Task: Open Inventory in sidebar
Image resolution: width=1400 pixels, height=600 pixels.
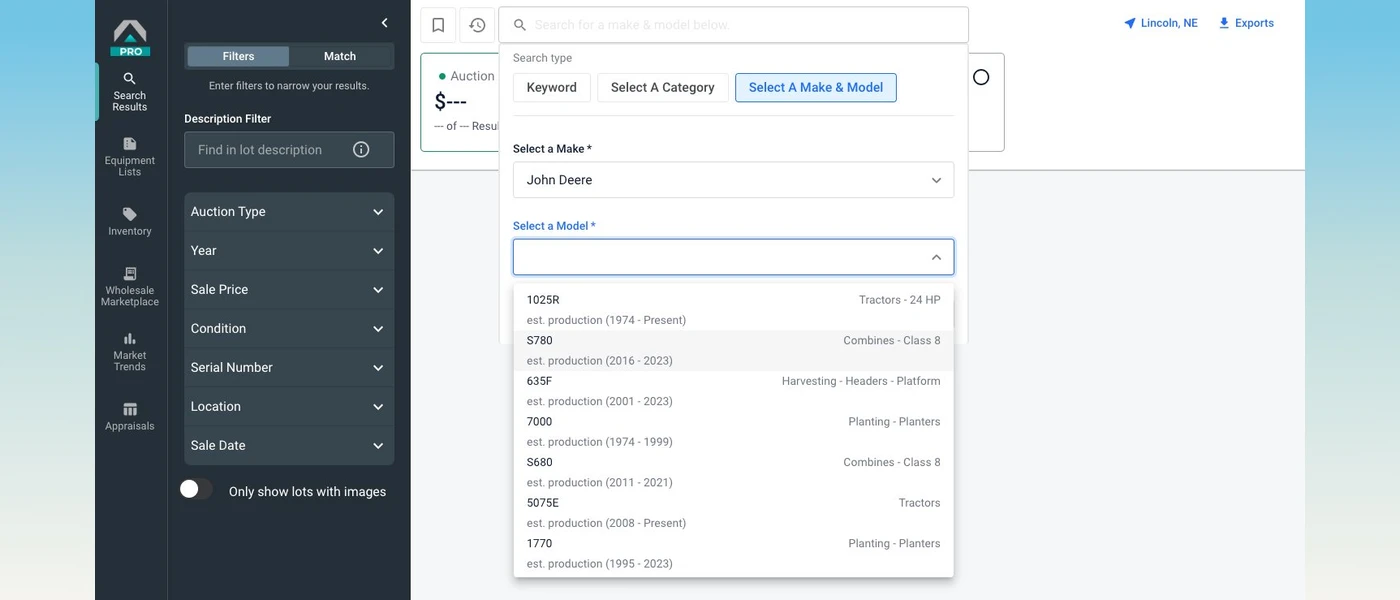Action: (x=130, y=221)
